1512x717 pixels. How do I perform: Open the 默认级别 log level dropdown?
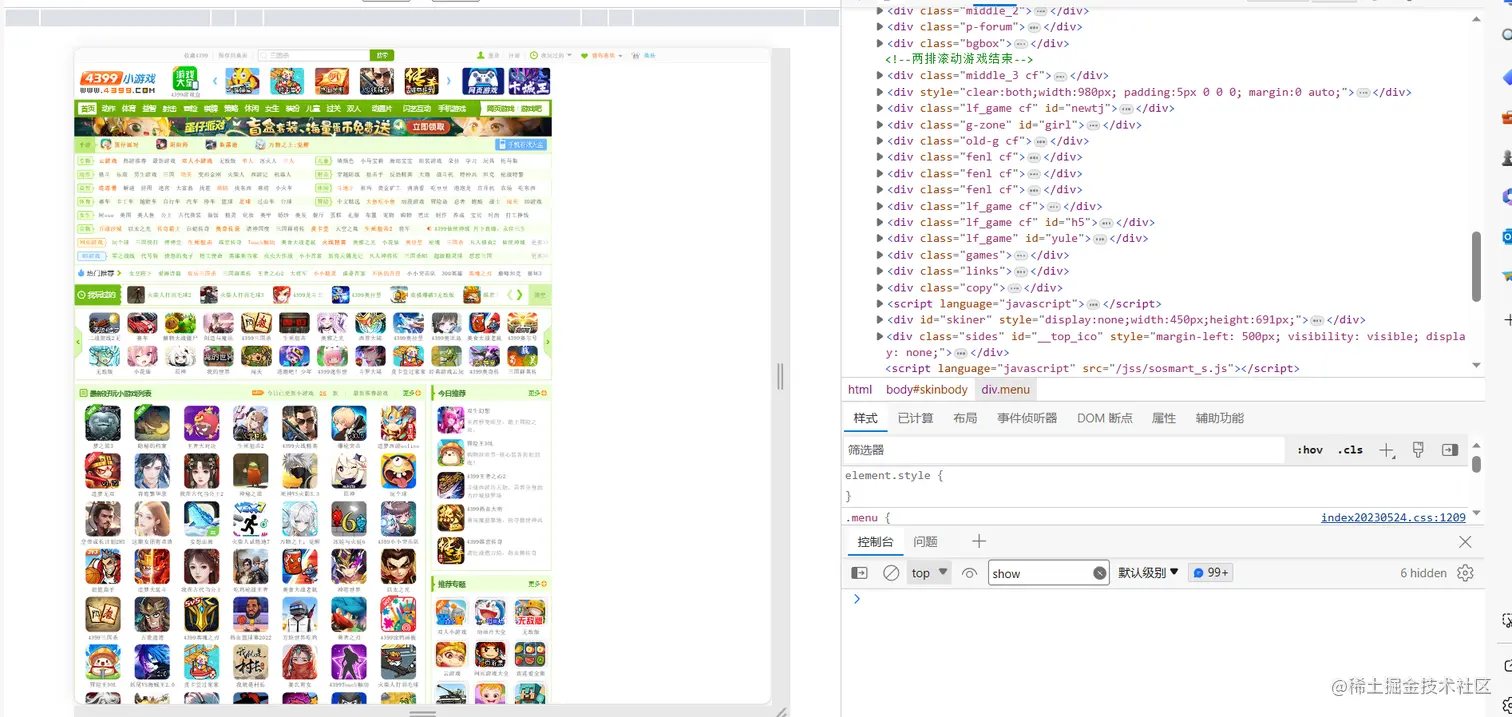coord(1148,573)
